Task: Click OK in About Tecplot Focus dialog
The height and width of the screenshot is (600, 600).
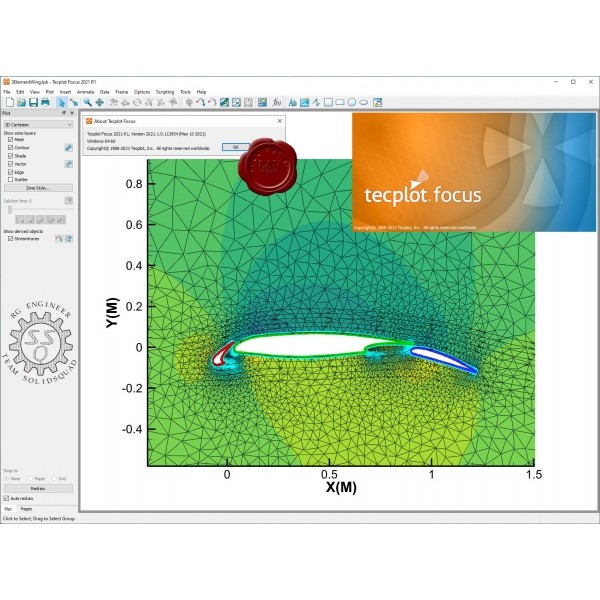Action: point(236,147)
